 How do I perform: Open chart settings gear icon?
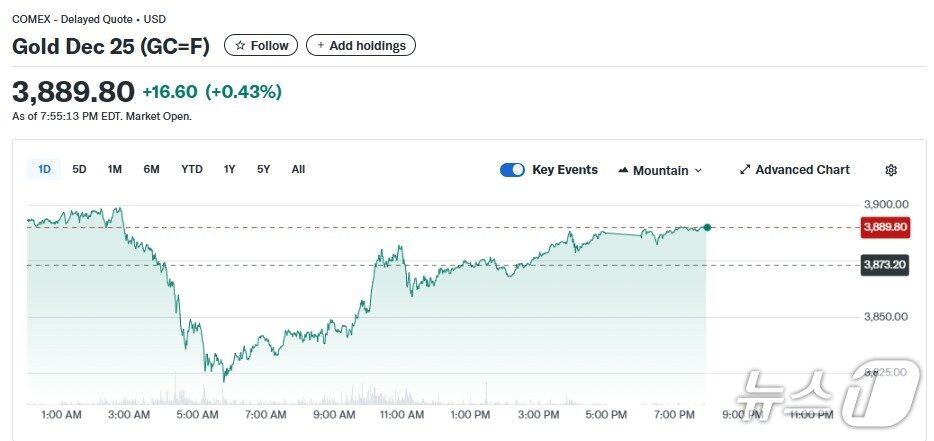tap(891, 170)
